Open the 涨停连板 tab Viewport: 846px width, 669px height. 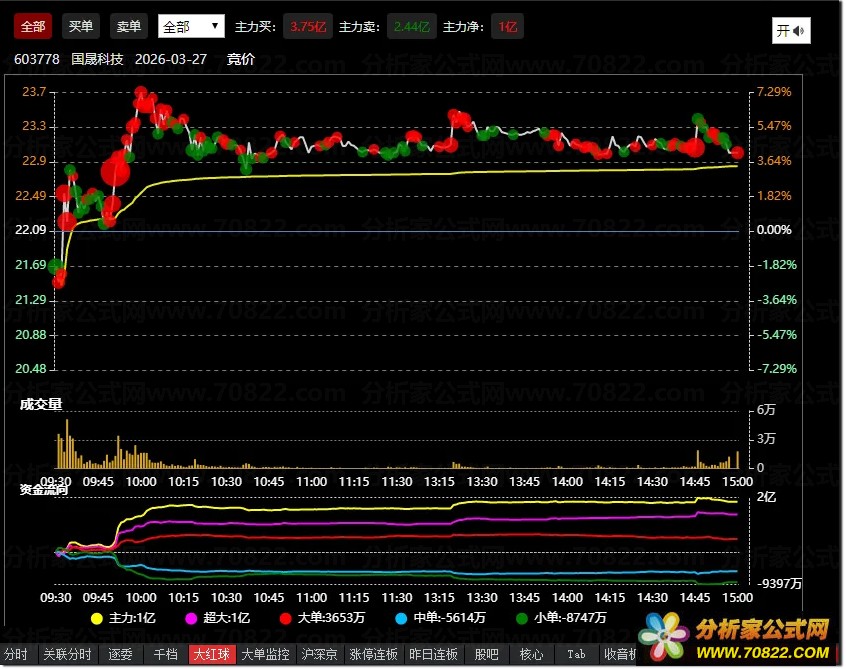(x=374, y=655)
